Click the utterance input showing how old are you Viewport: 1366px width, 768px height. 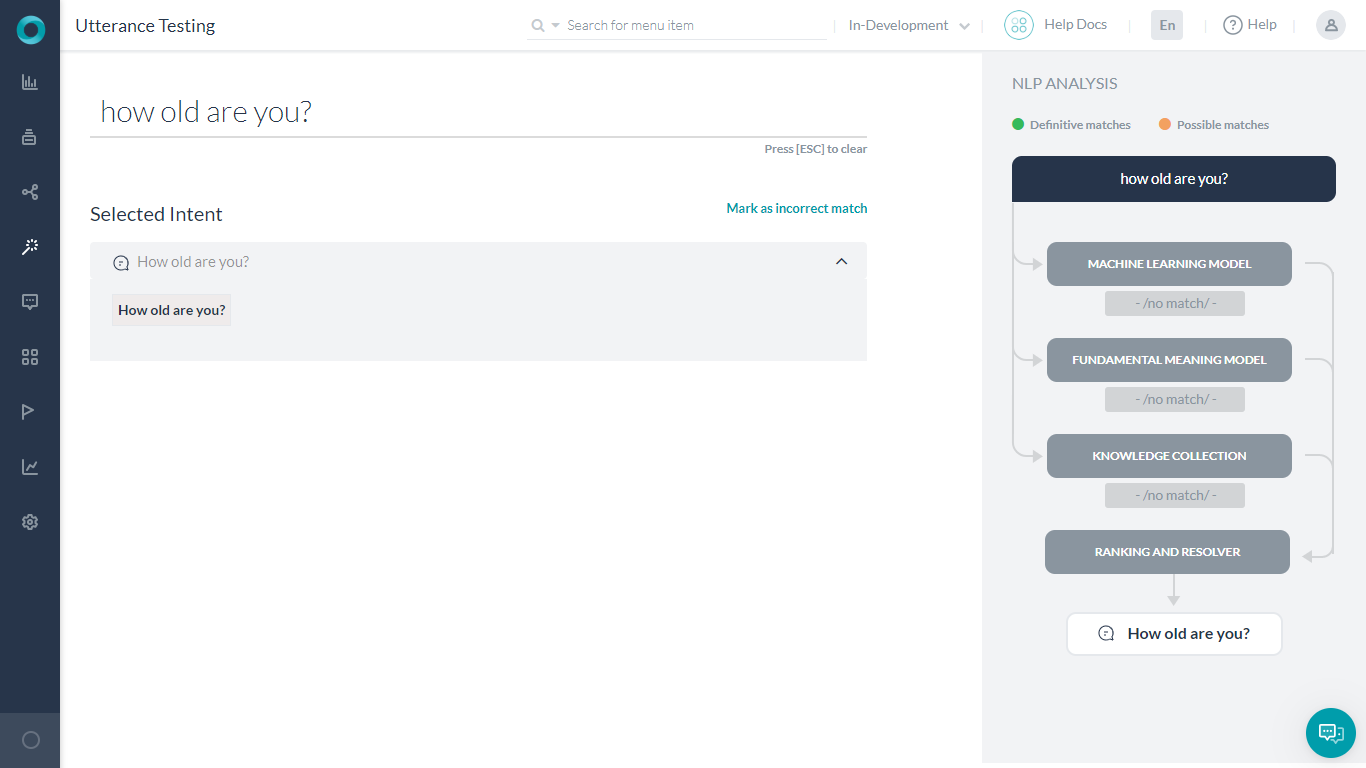[x=400, y=111]
